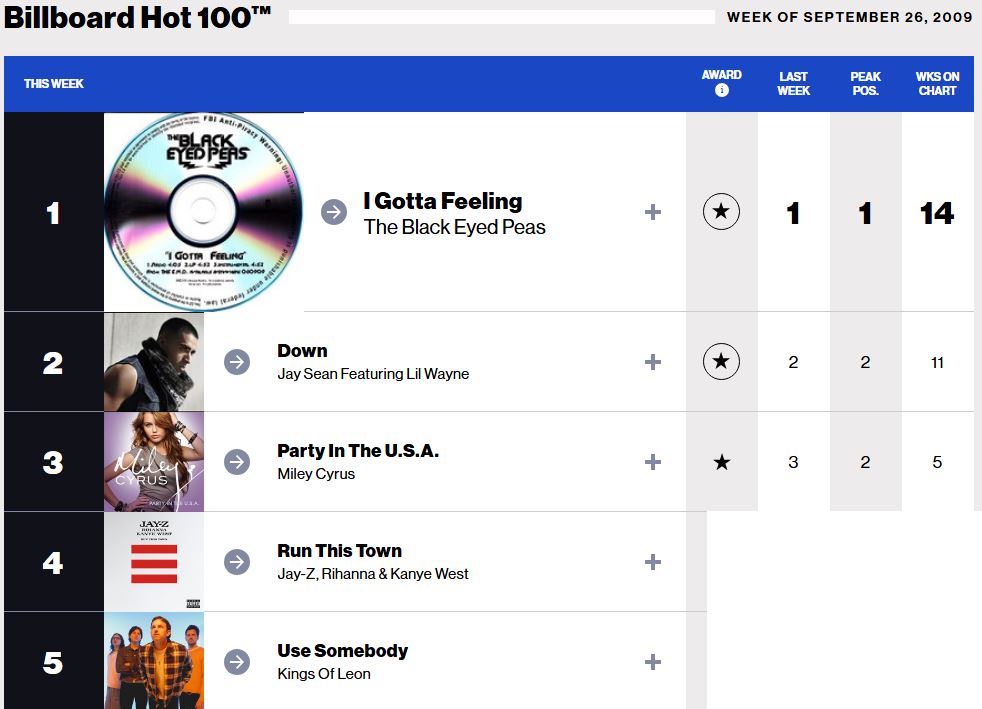The width and height of the screenshot is (982, 709).
Task: Open the Kings Of Leon cover thumbnail
Action: pos(154,662)
